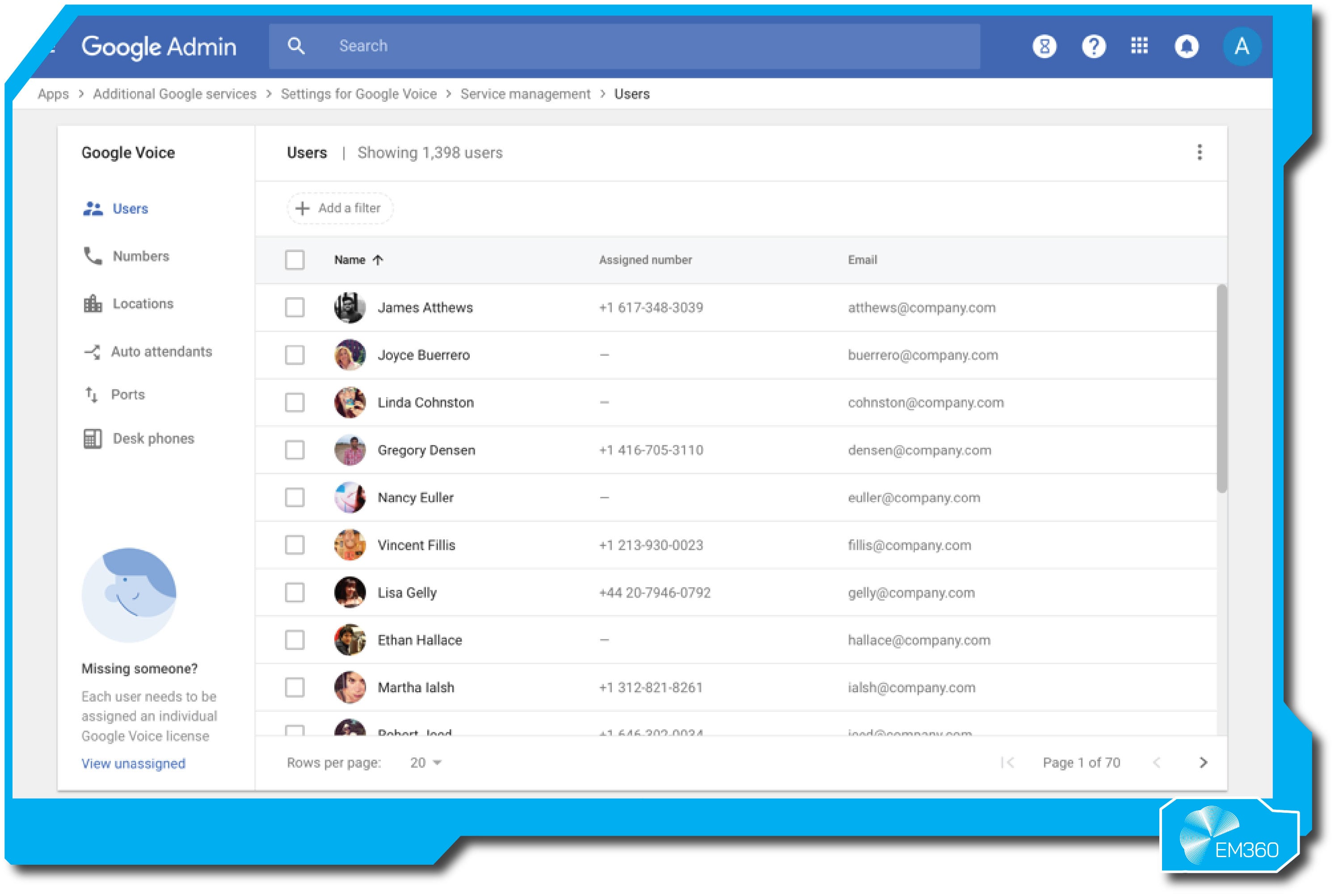
Task: Select the Users sidebar icon
Action: 93,209
